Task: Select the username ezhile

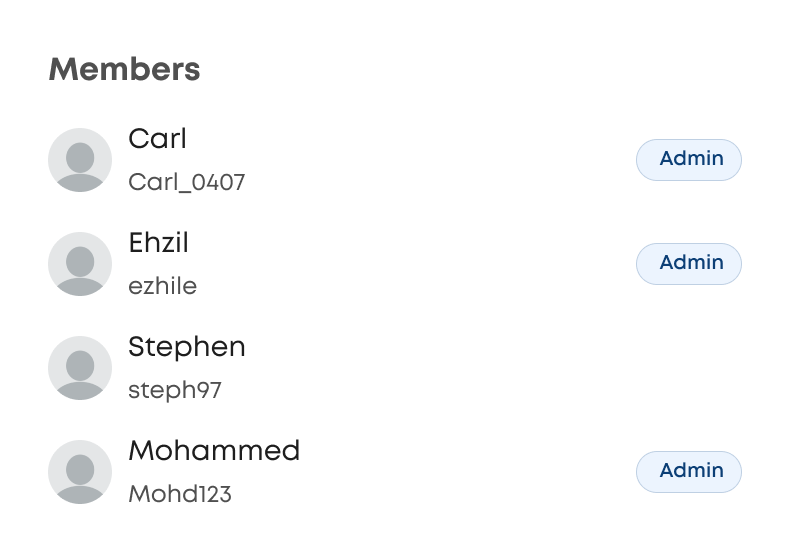Action: point(163,287)
